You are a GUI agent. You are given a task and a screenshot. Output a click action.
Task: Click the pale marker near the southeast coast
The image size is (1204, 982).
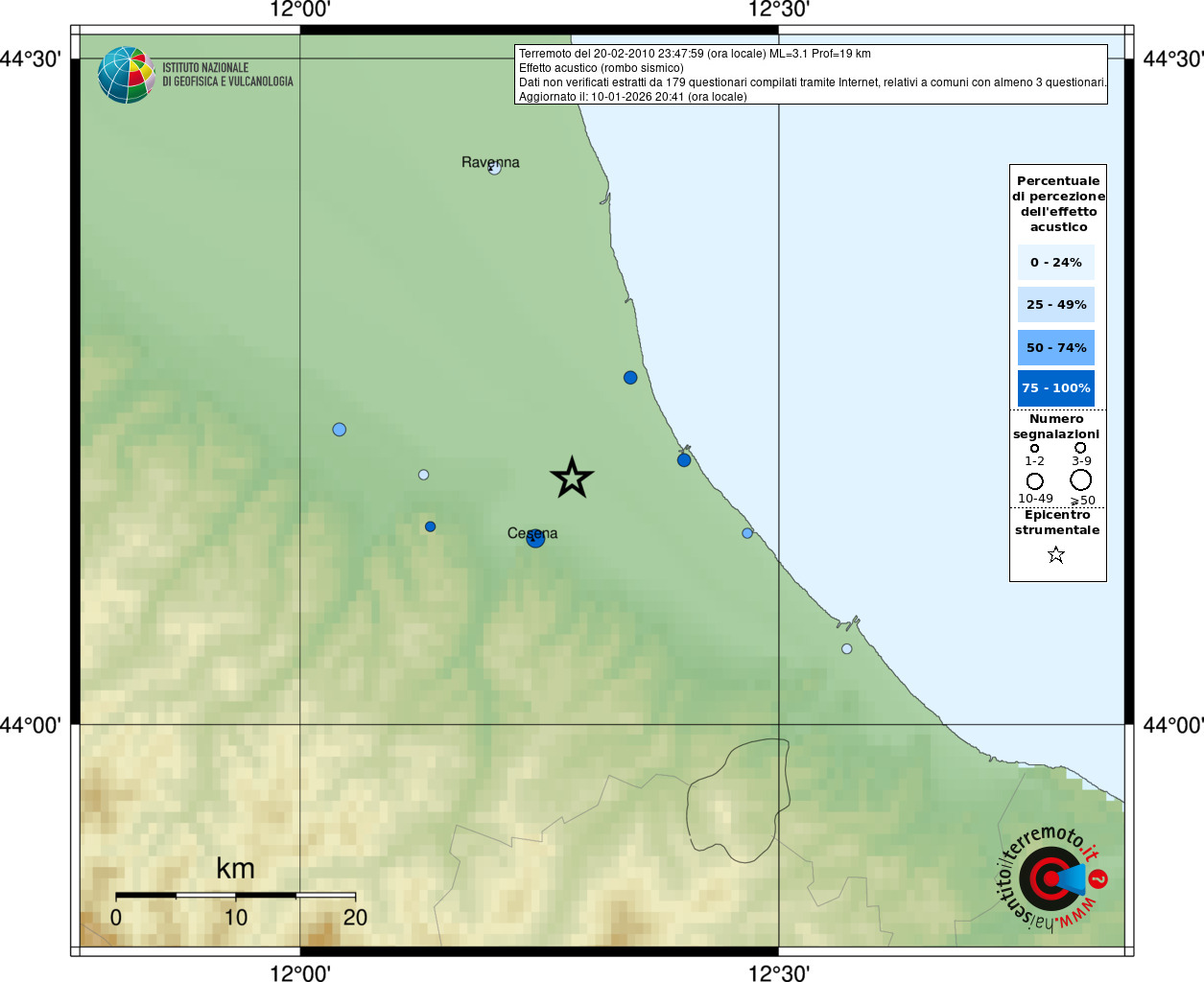pyautogui.click(x=847, y=649)
